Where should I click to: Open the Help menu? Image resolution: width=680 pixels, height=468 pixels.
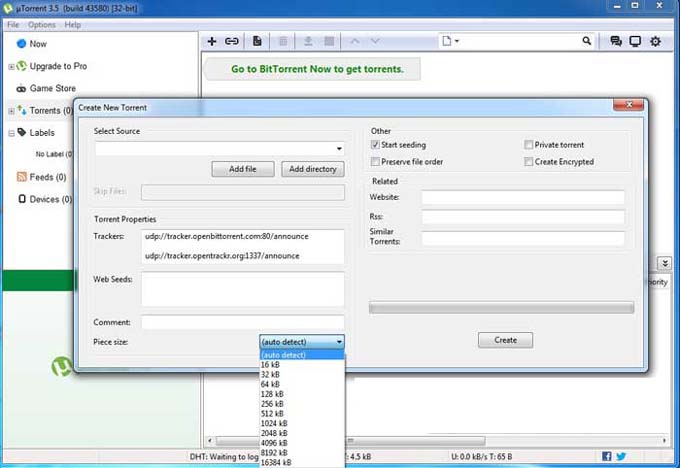pyautogui.click(x=72, y=25)
